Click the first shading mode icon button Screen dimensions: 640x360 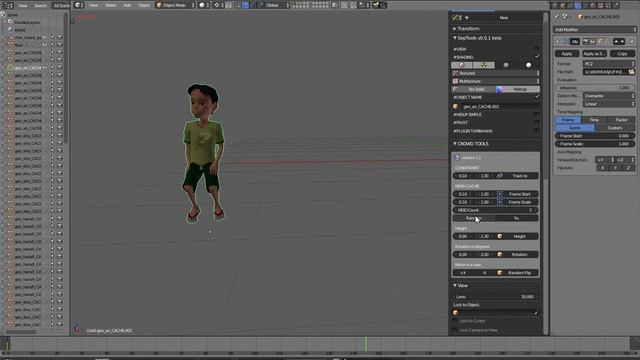point(462,65)
